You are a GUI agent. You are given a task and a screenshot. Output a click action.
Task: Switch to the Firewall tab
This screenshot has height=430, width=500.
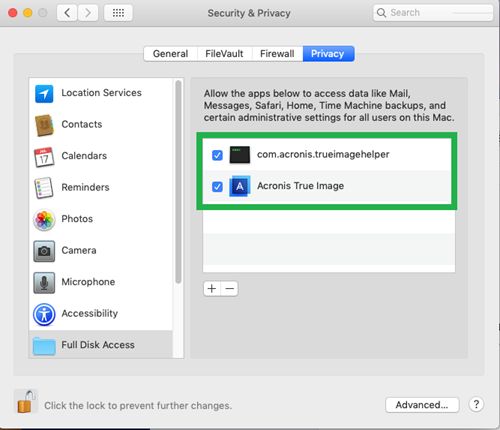pyautogui.click(x=277, y=54)
